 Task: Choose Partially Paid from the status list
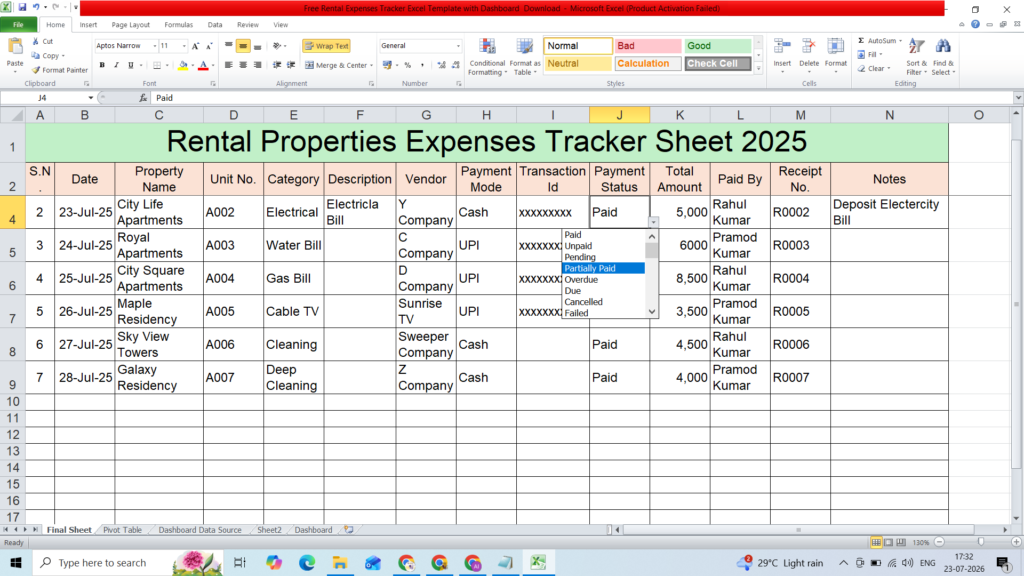tap(603, 268)
